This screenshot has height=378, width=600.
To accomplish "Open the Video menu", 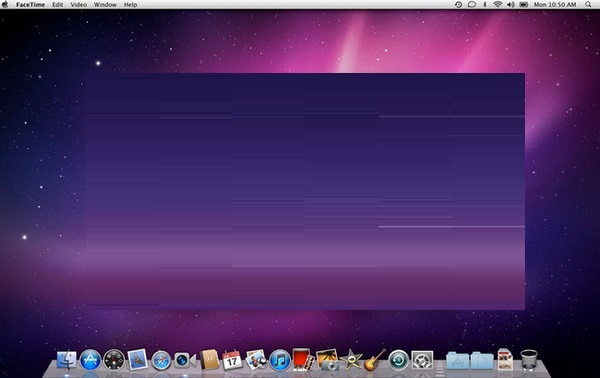I will (78, 5).
